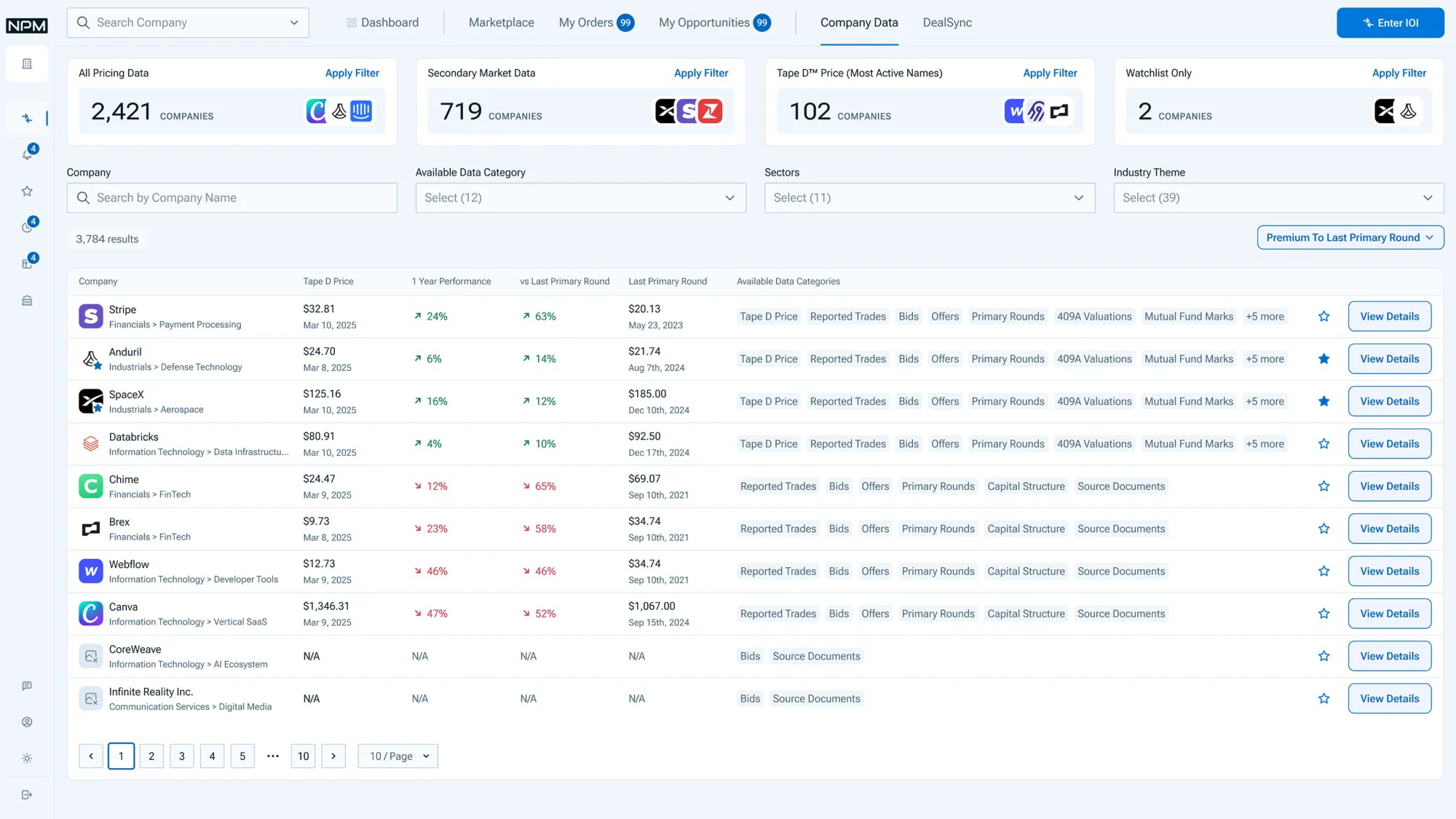View Details for Canva
The height and width of the screenshot is (819, 1456).
tap(1389, 614)
